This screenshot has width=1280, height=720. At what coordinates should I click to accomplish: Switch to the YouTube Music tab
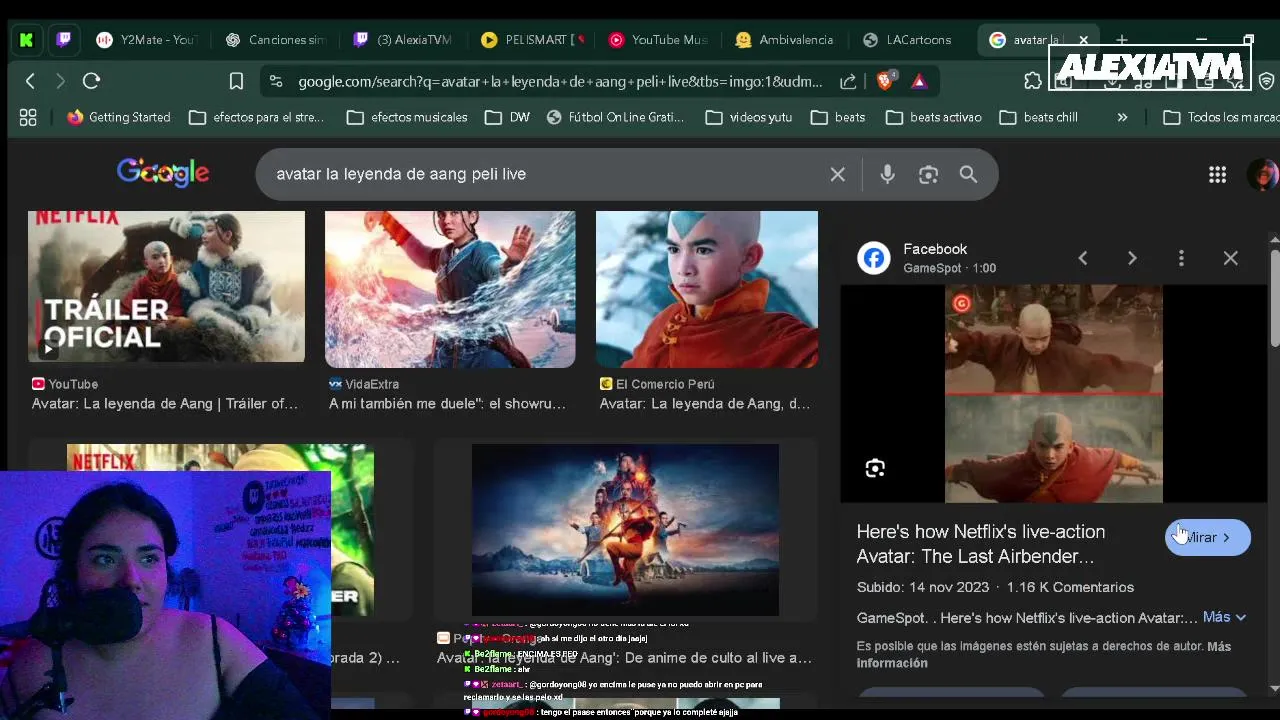pyautogui.click(x=658, y=40)
